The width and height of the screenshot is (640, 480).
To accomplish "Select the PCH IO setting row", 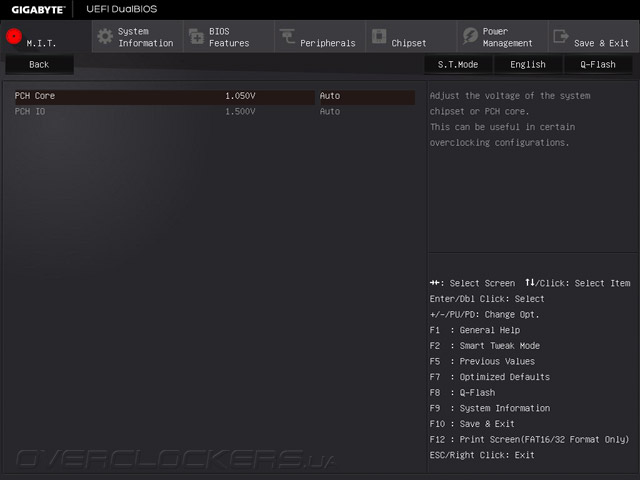I will [215, 111].
